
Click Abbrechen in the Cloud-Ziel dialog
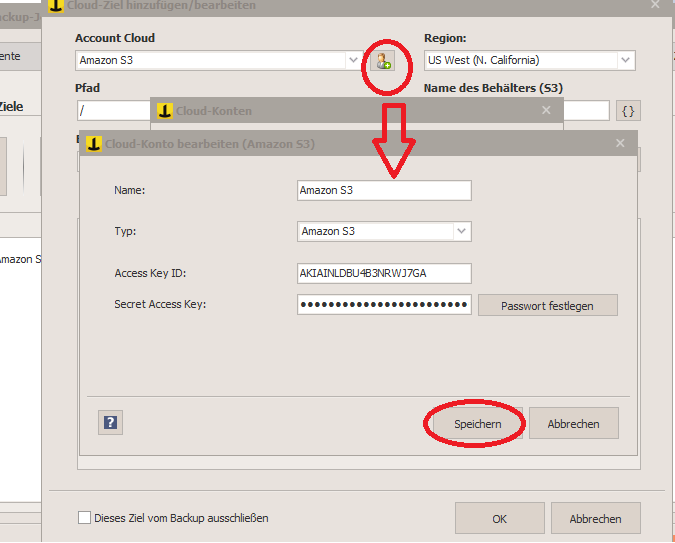[x=595, y=518]
